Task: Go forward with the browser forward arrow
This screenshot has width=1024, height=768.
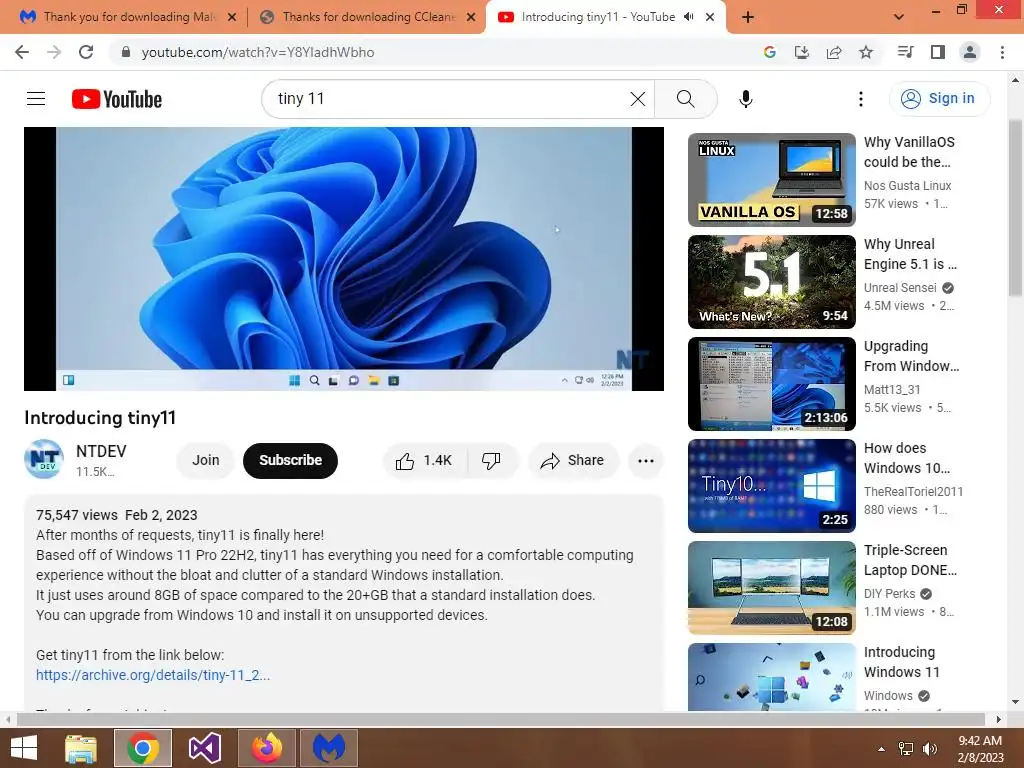Action: pos(54,52)
